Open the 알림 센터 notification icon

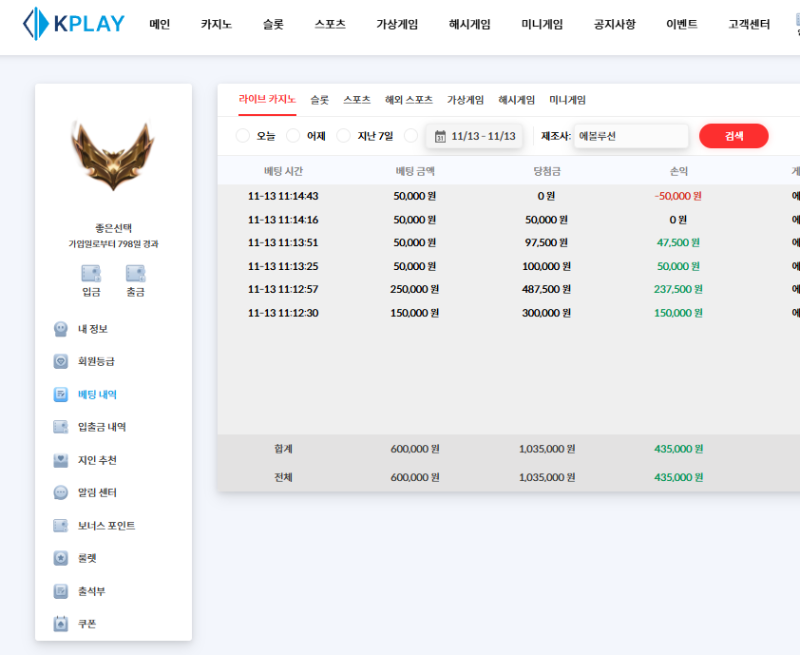pos(59,492)
